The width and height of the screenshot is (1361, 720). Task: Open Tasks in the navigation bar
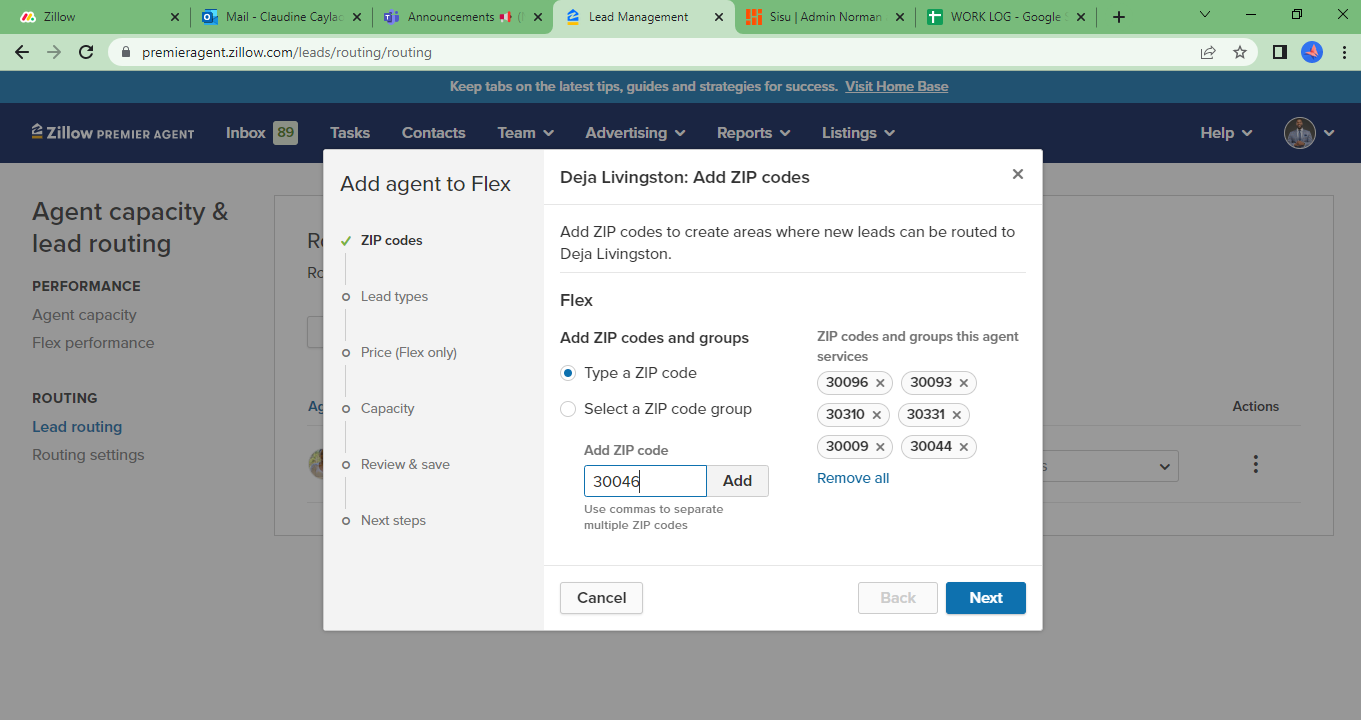350,133
